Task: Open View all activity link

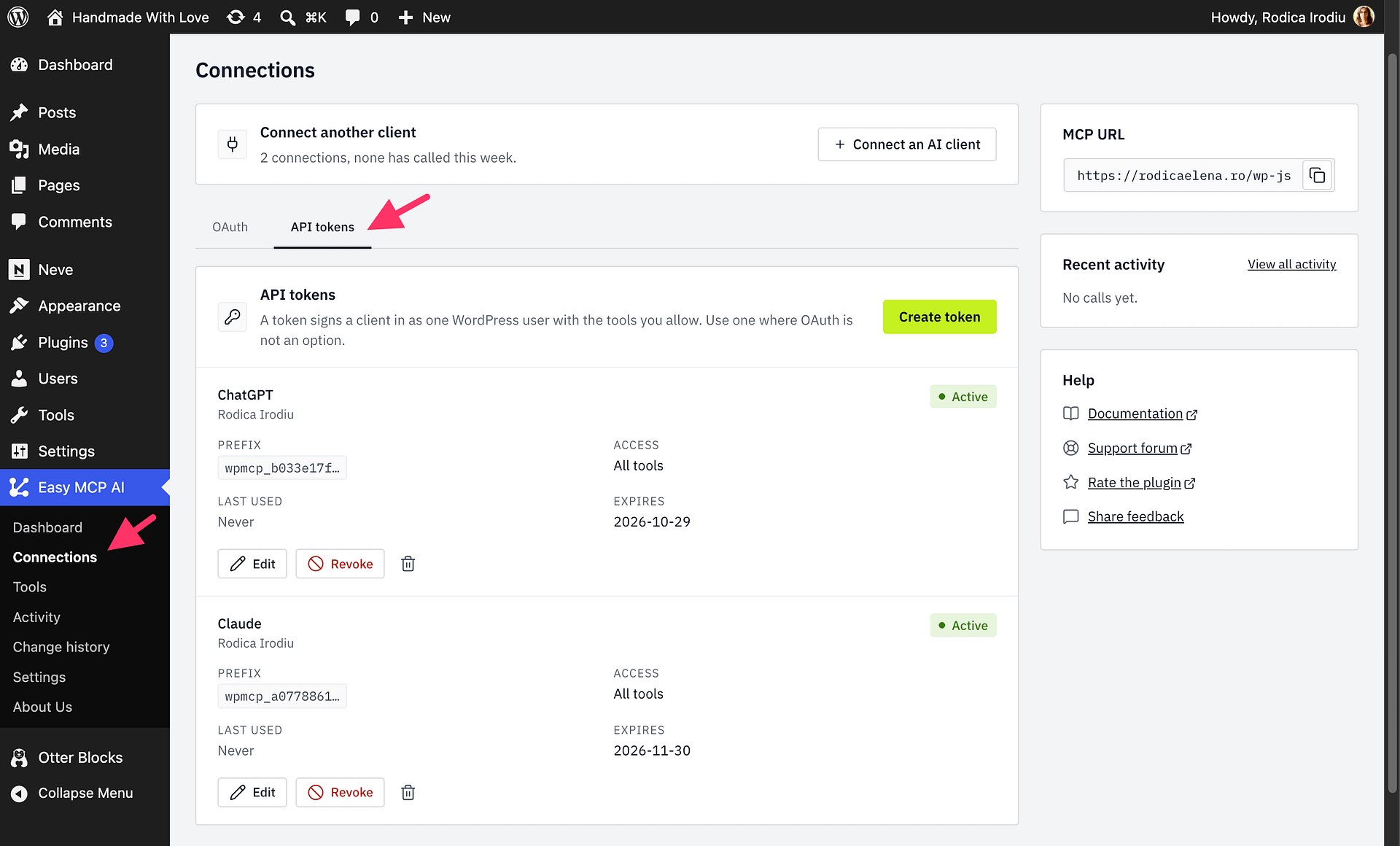Action: pyautogui.click(x=1291, y=264)
